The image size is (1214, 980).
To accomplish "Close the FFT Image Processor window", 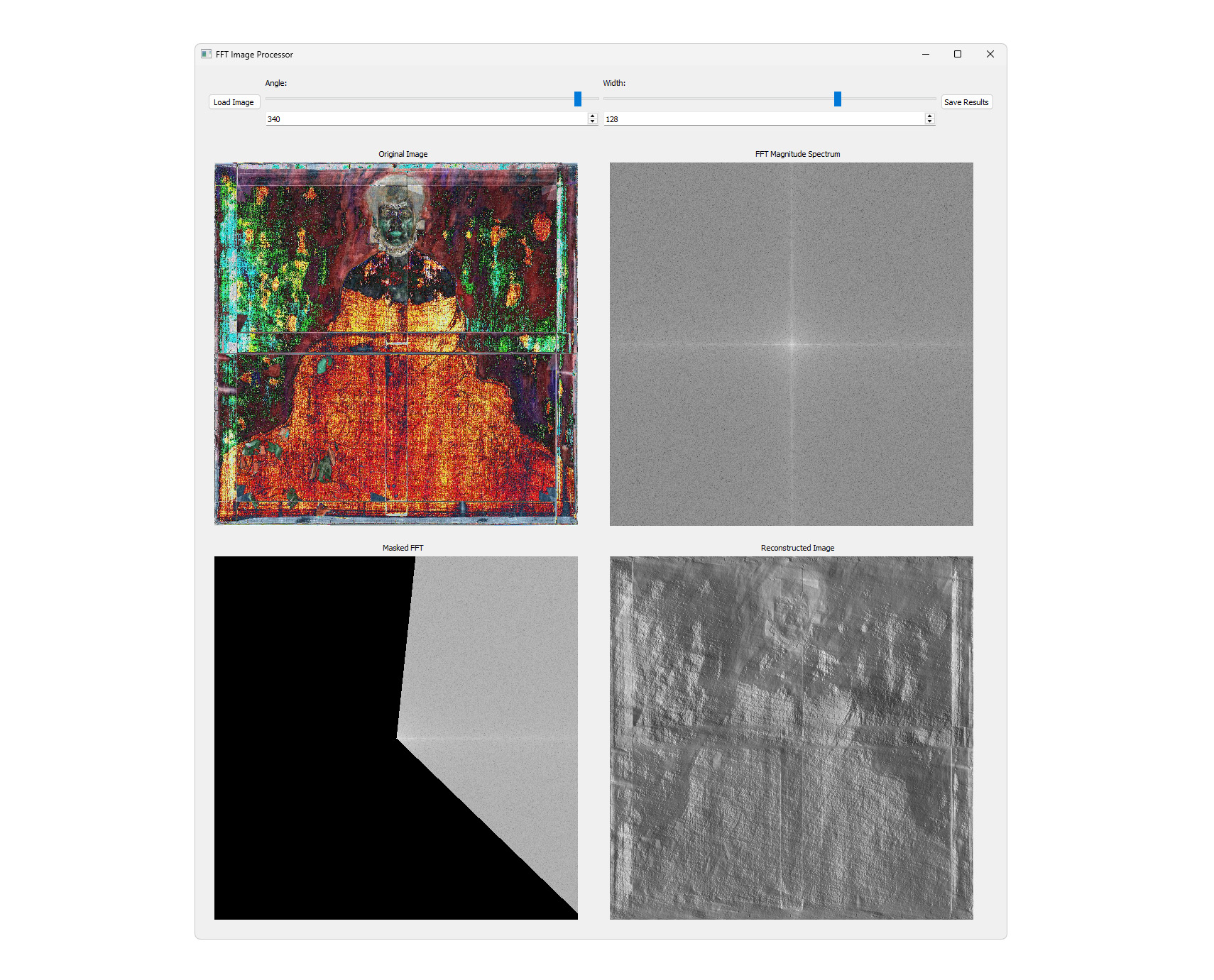I will (990, 54).
